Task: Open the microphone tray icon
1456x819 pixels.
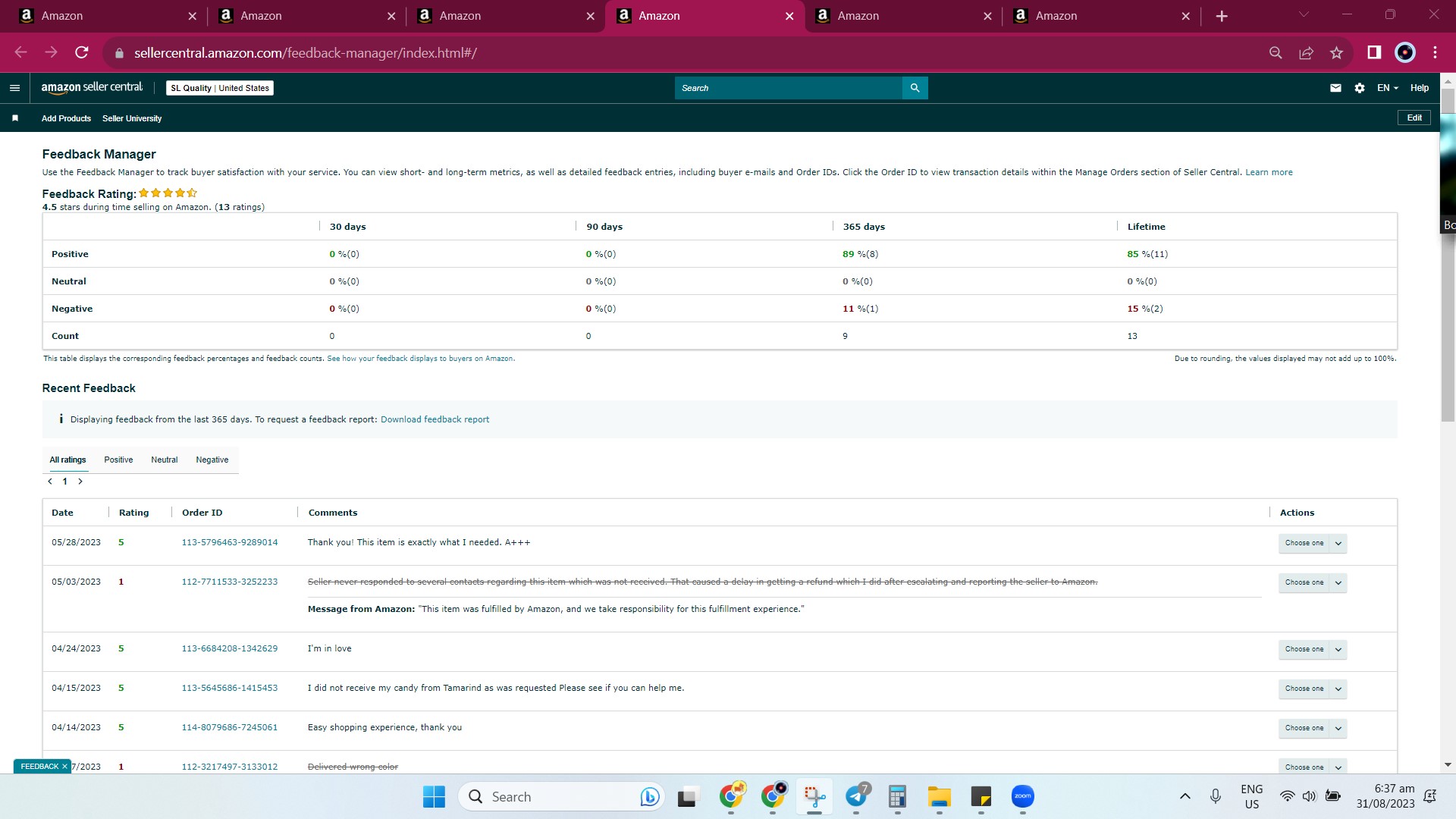Action: pos(1216,796)
